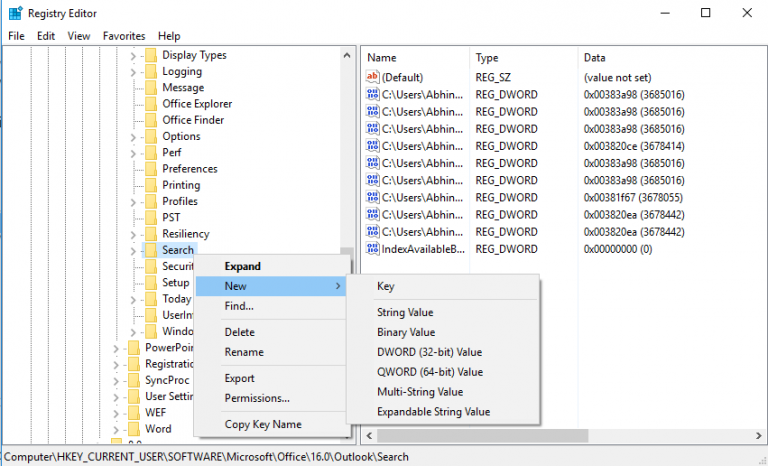768x466 pixels.
Task: Open the File menu
Action: tap(16, 36)
